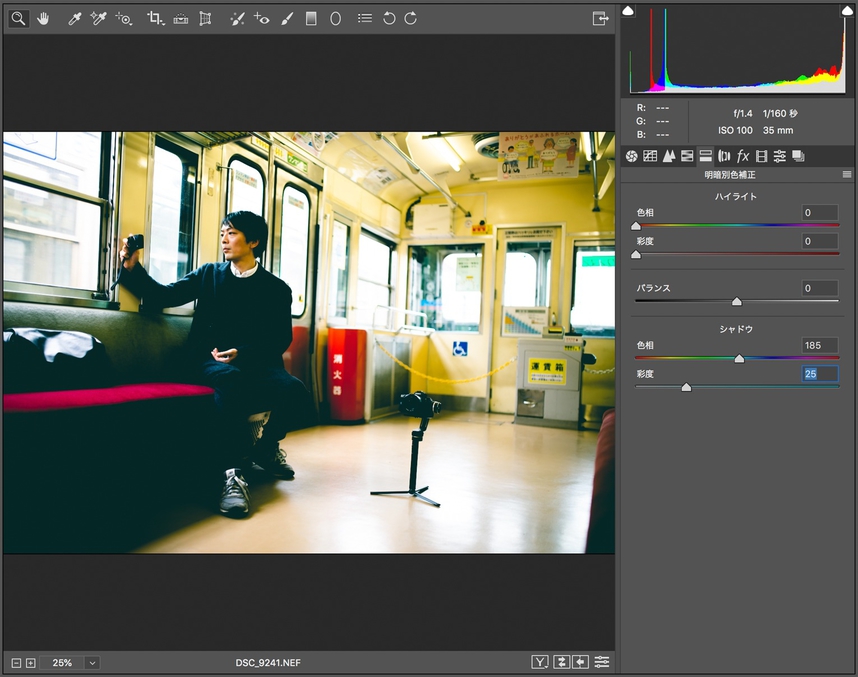Viewport: 858px width, 677px height.
Task: Open the 明暗別色補正 panel options menu
Action: [x=847, y=174]
